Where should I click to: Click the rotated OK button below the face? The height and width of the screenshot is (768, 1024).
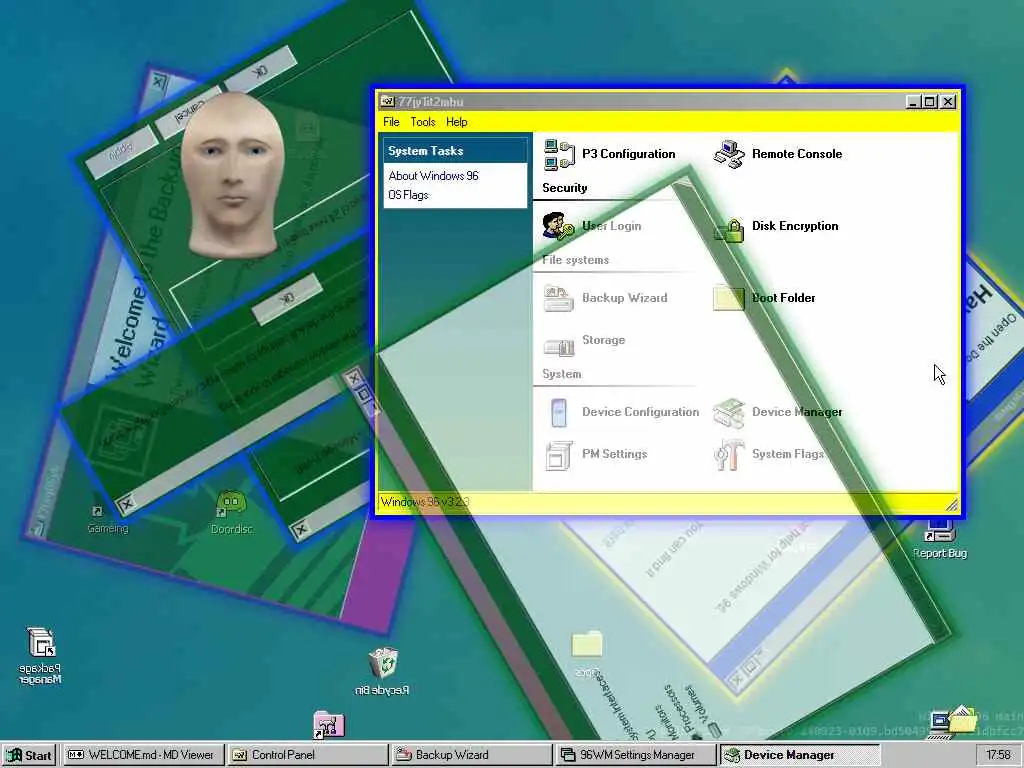[287, 299]
